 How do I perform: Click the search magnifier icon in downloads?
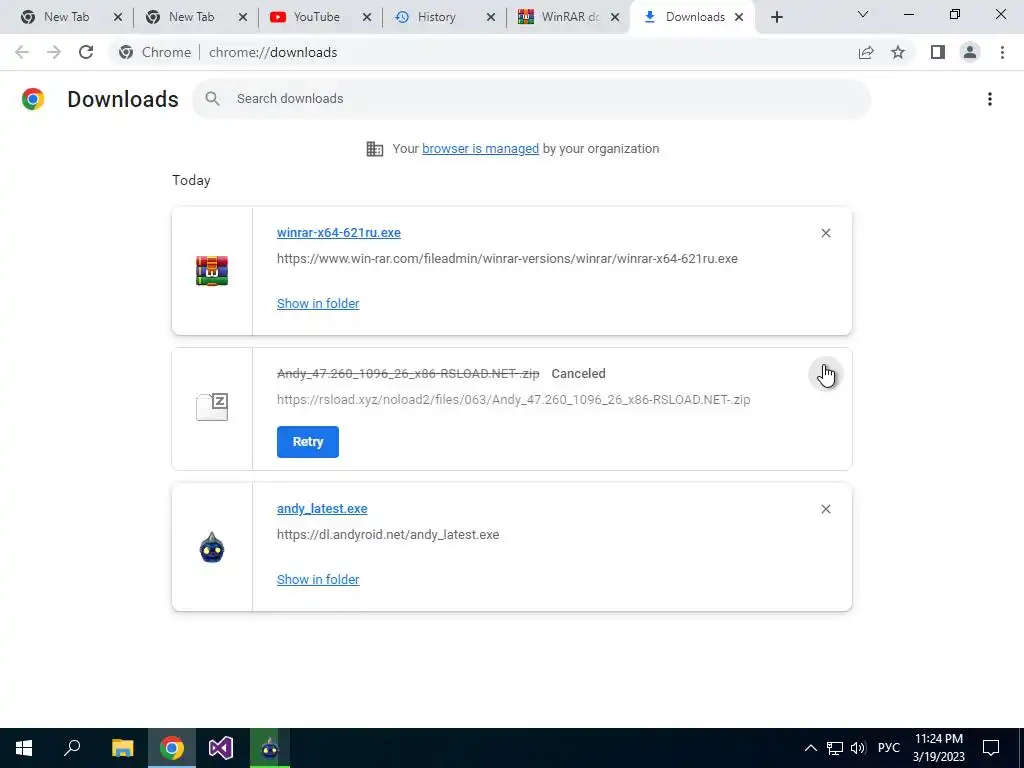(212, 99)
